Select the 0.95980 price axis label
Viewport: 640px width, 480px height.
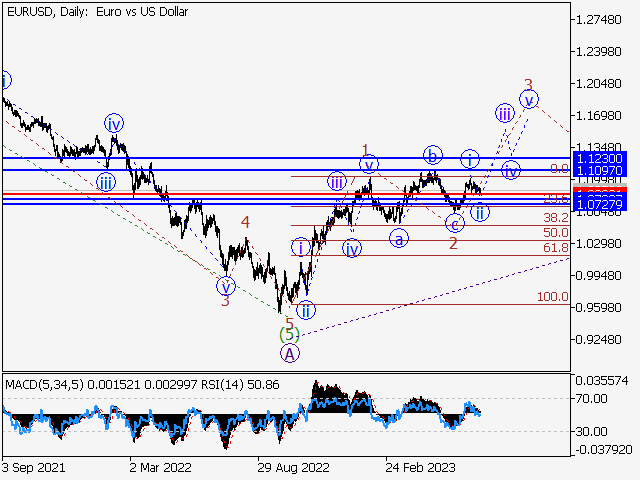(x=598, y=307)
